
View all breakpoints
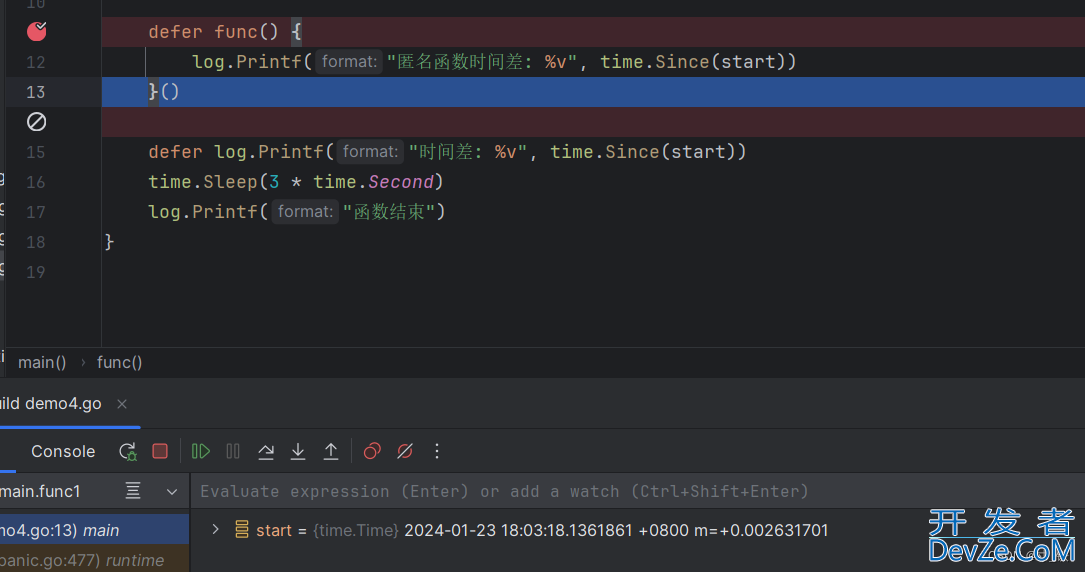click(x=372, y=452)
